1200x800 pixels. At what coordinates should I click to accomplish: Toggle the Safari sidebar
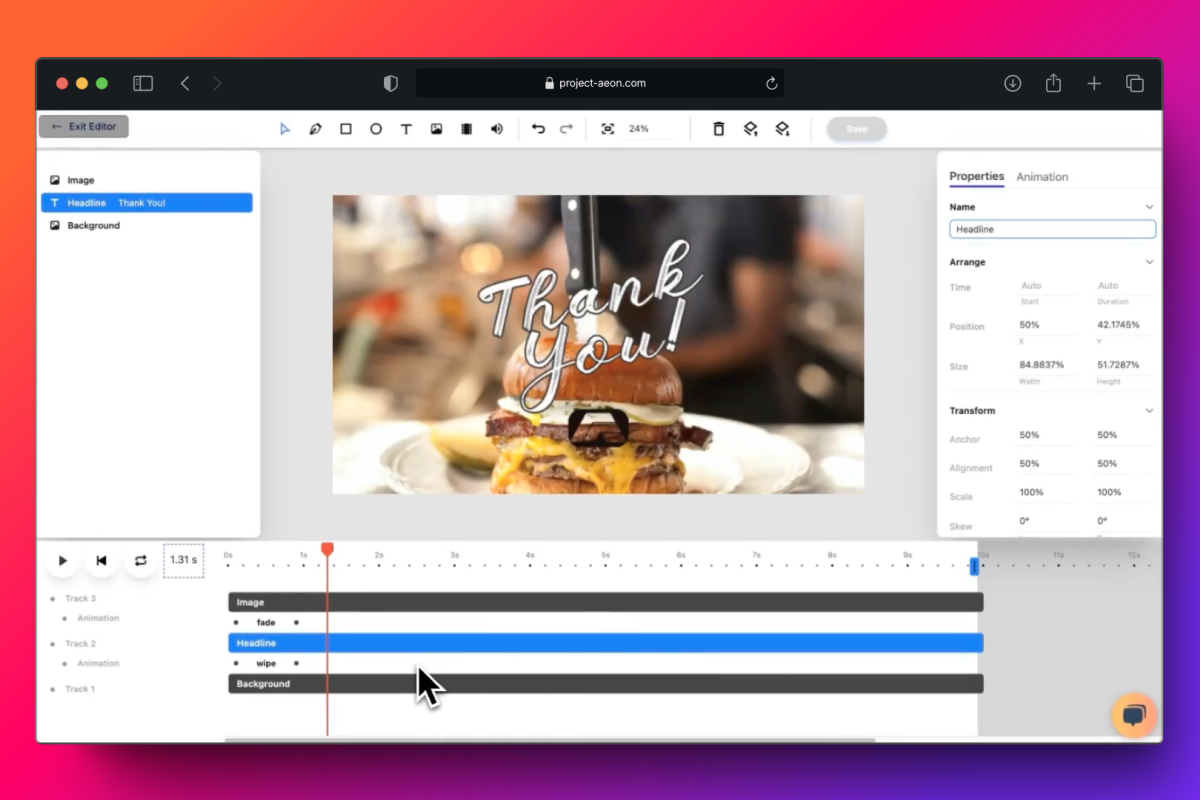point(143,84)
